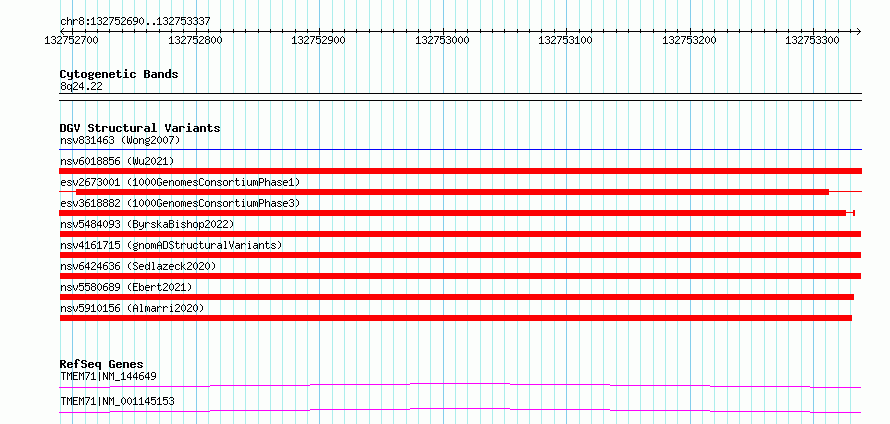Open nsv5484093 (ByrskaBishop2022) label
The image size is (890, 424).
click(147, 224)
